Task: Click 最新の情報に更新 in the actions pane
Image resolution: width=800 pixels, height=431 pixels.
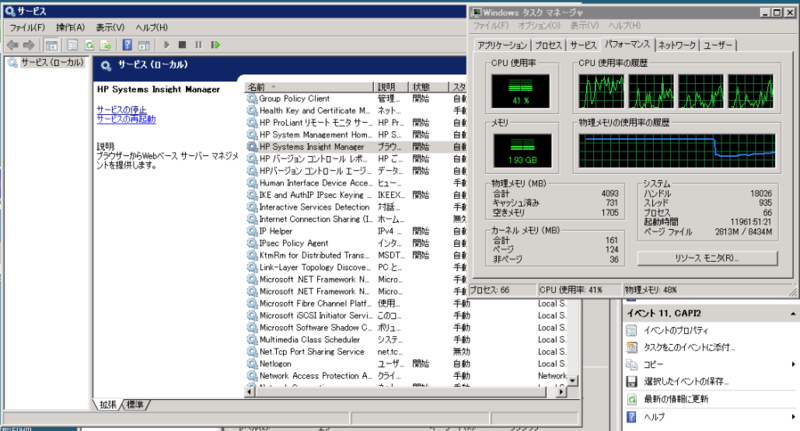Action: pos(676,399)
